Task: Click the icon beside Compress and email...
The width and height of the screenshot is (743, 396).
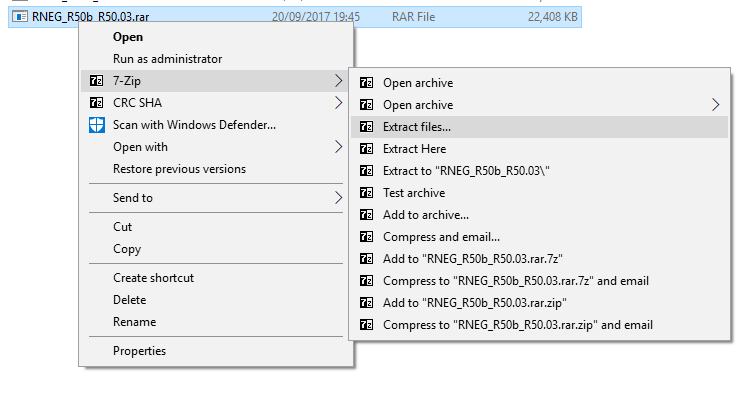Action: (x=366, y=236)
